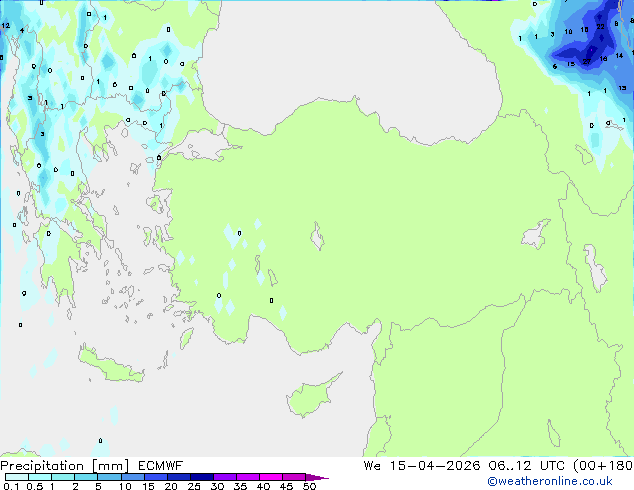Click the '6' value near dark blue area

[x=555, y=67]
